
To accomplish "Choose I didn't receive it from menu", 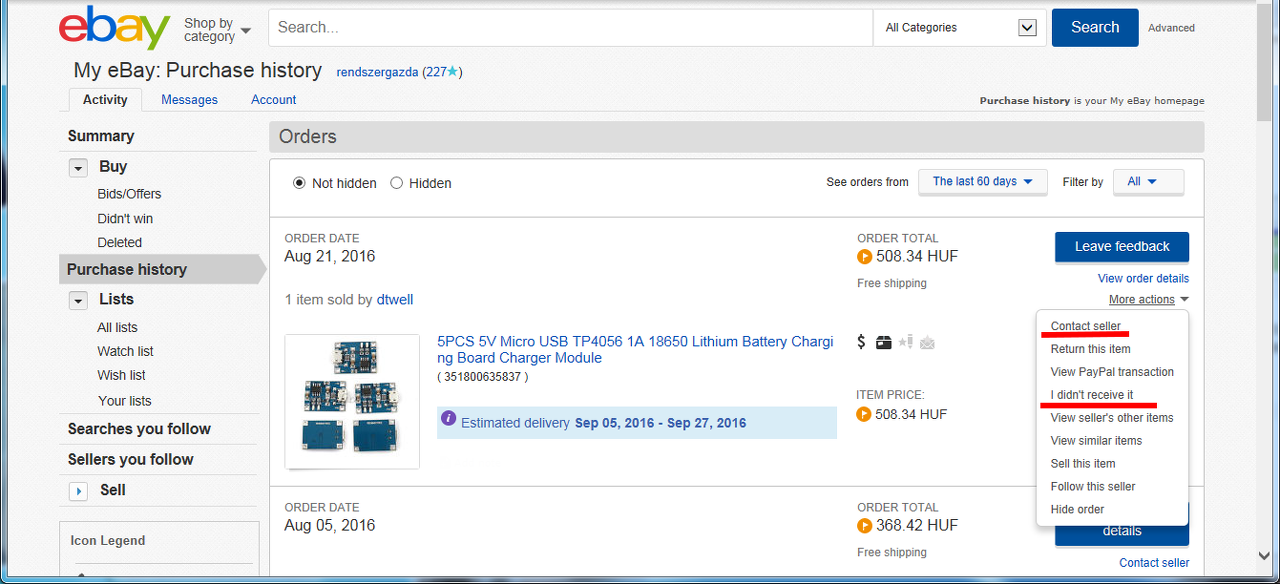I will (x=1092, y=395).
